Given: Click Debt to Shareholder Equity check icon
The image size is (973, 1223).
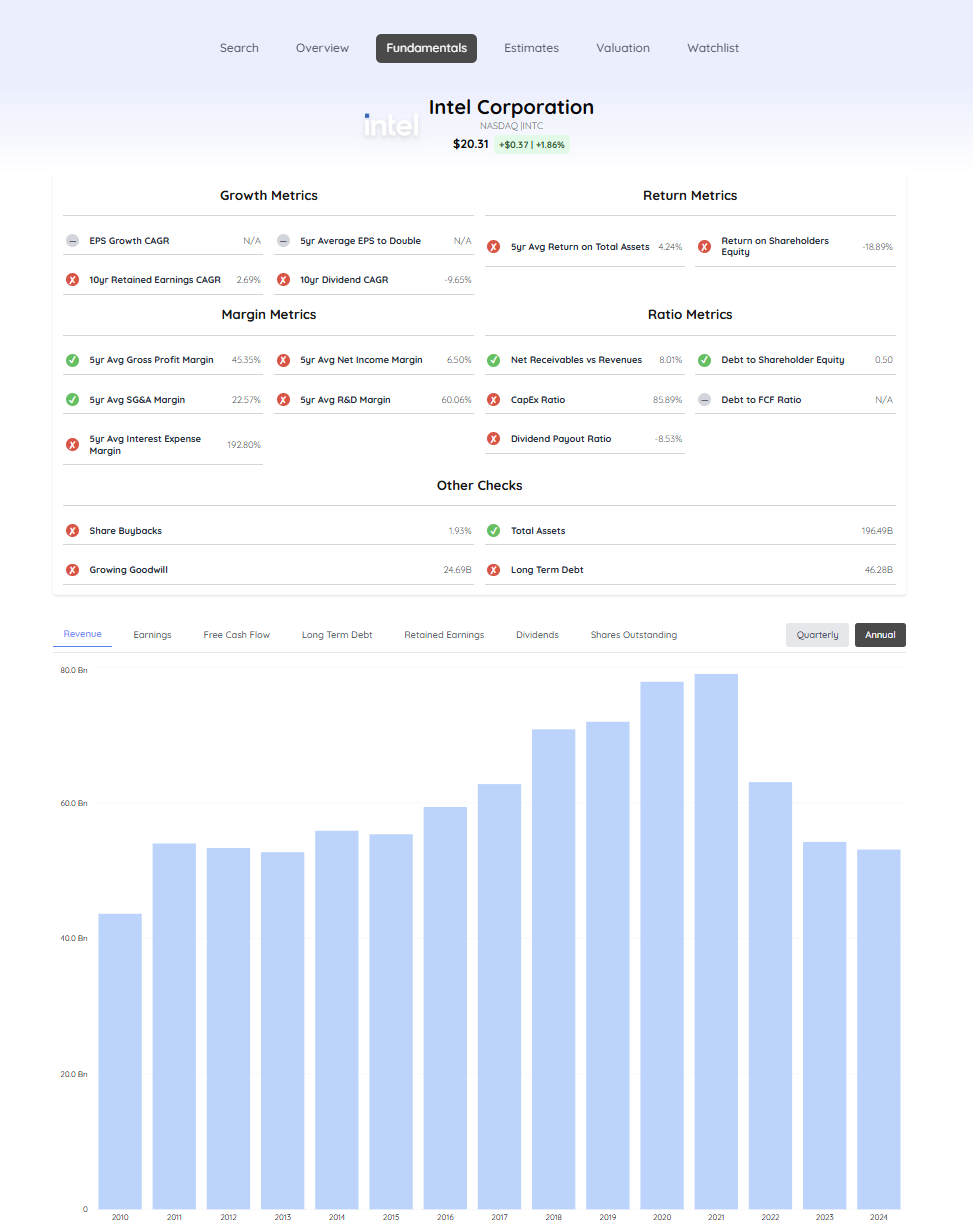Looking at the screenshot, I should point(704,360).
